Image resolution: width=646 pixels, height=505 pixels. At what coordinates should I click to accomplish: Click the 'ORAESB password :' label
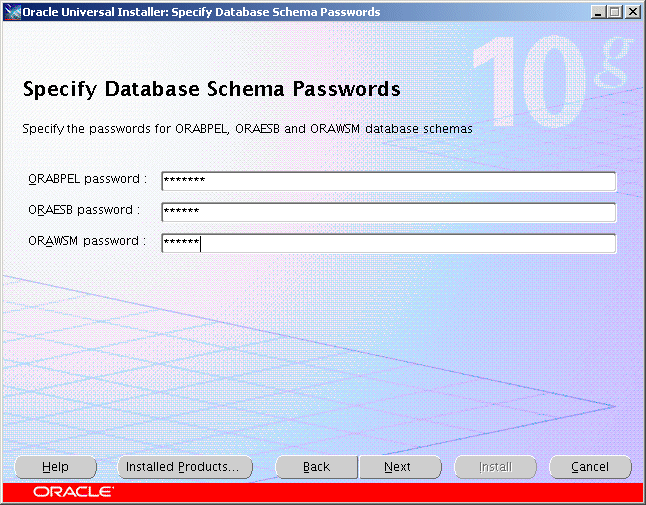(84, 210)
